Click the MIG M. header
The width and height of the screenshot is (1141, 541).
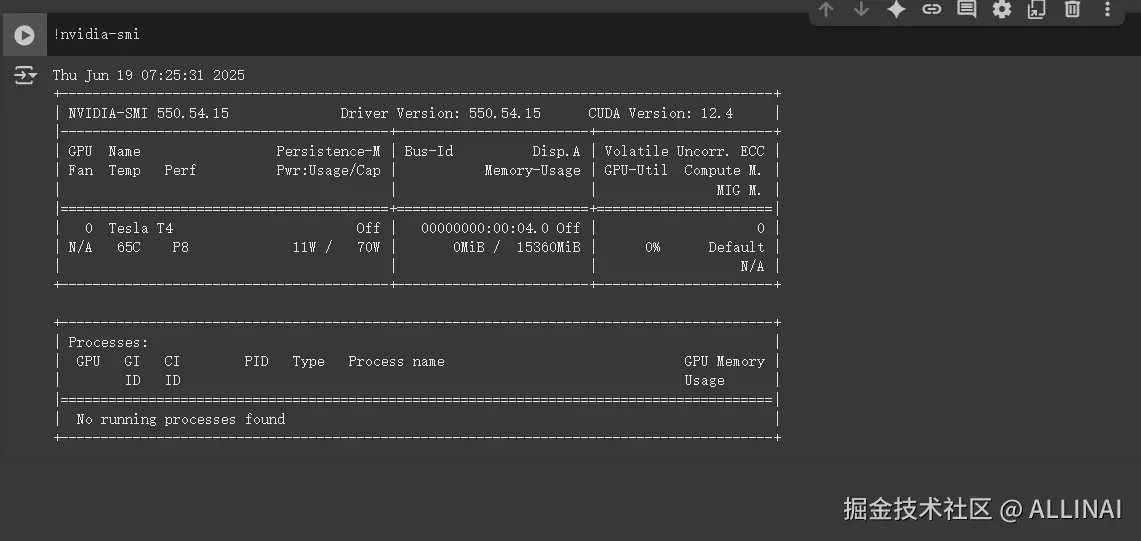pos(739,189)
